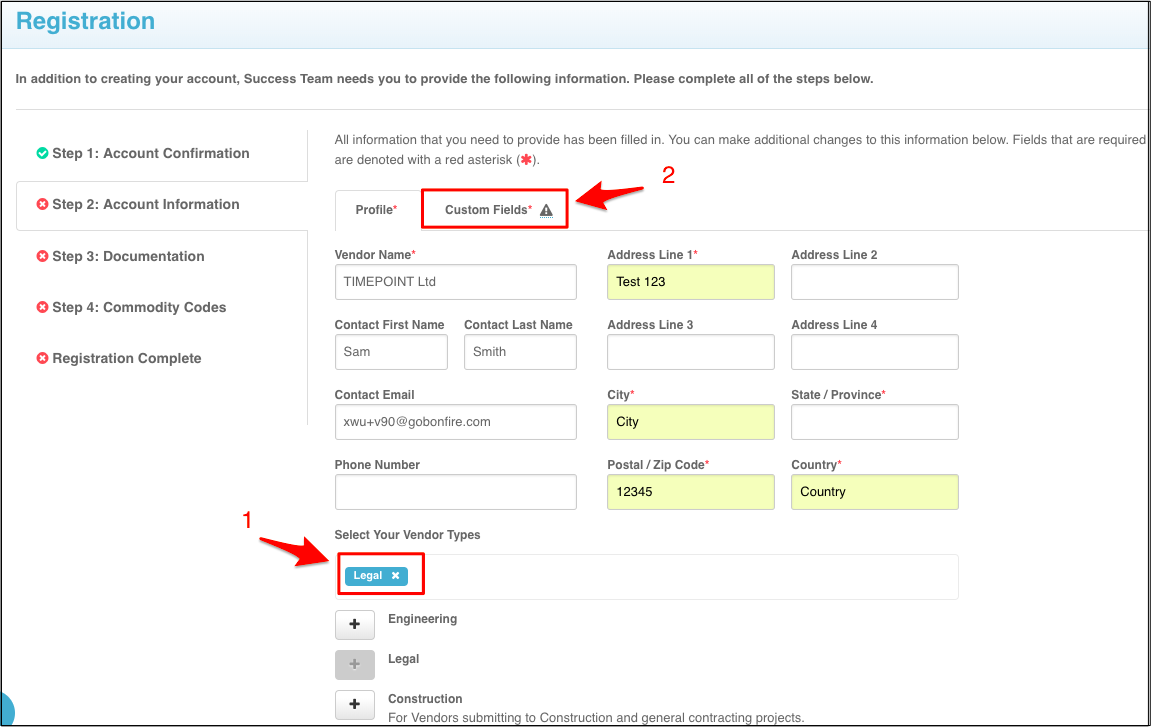Click green checkmark icon for Step 1
The image size is (1151, 727).
42,154
